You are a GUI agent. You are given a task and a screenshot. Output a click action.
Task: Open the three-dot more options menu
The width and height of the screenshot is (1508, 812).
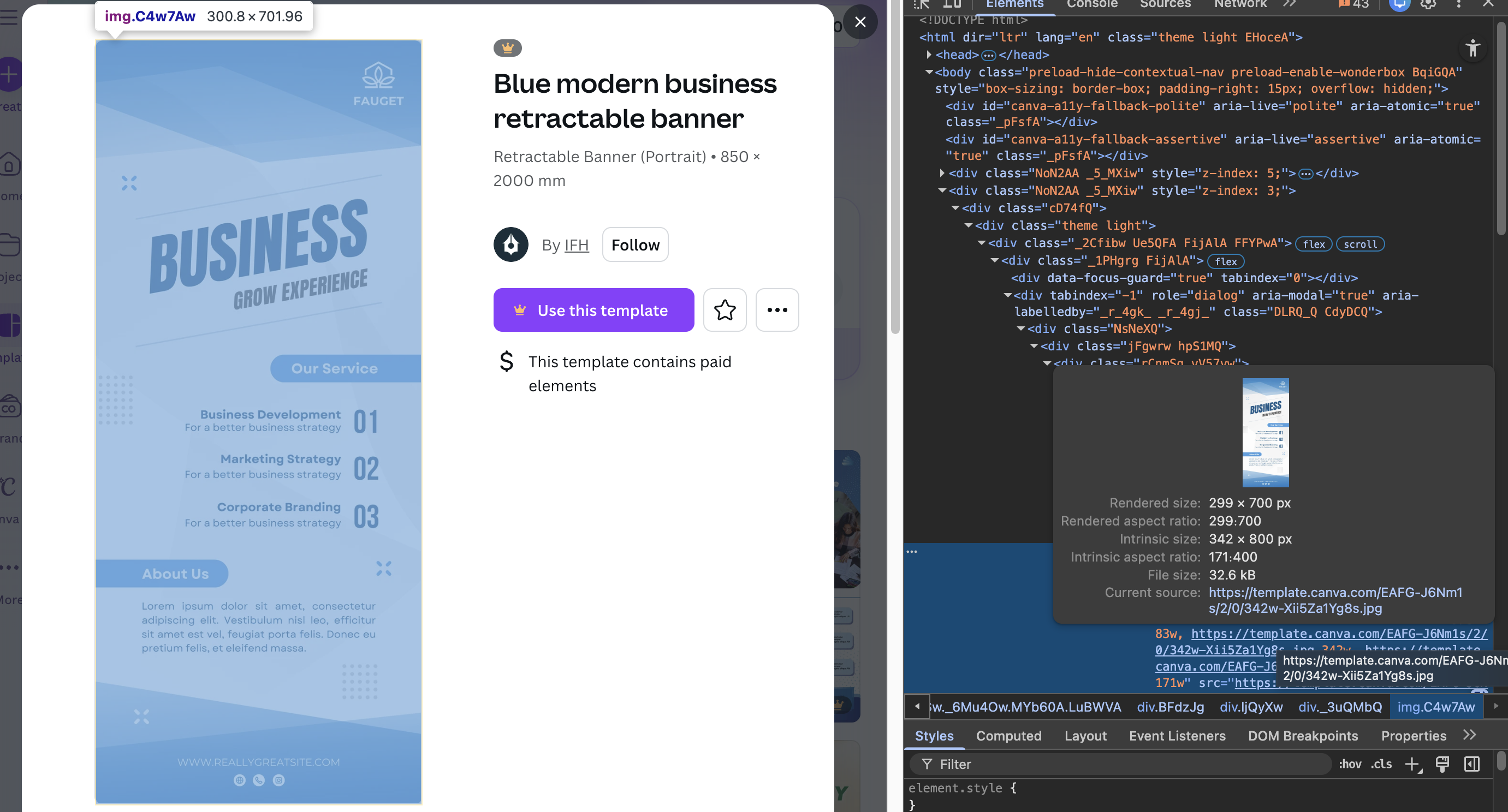point(777,310)
